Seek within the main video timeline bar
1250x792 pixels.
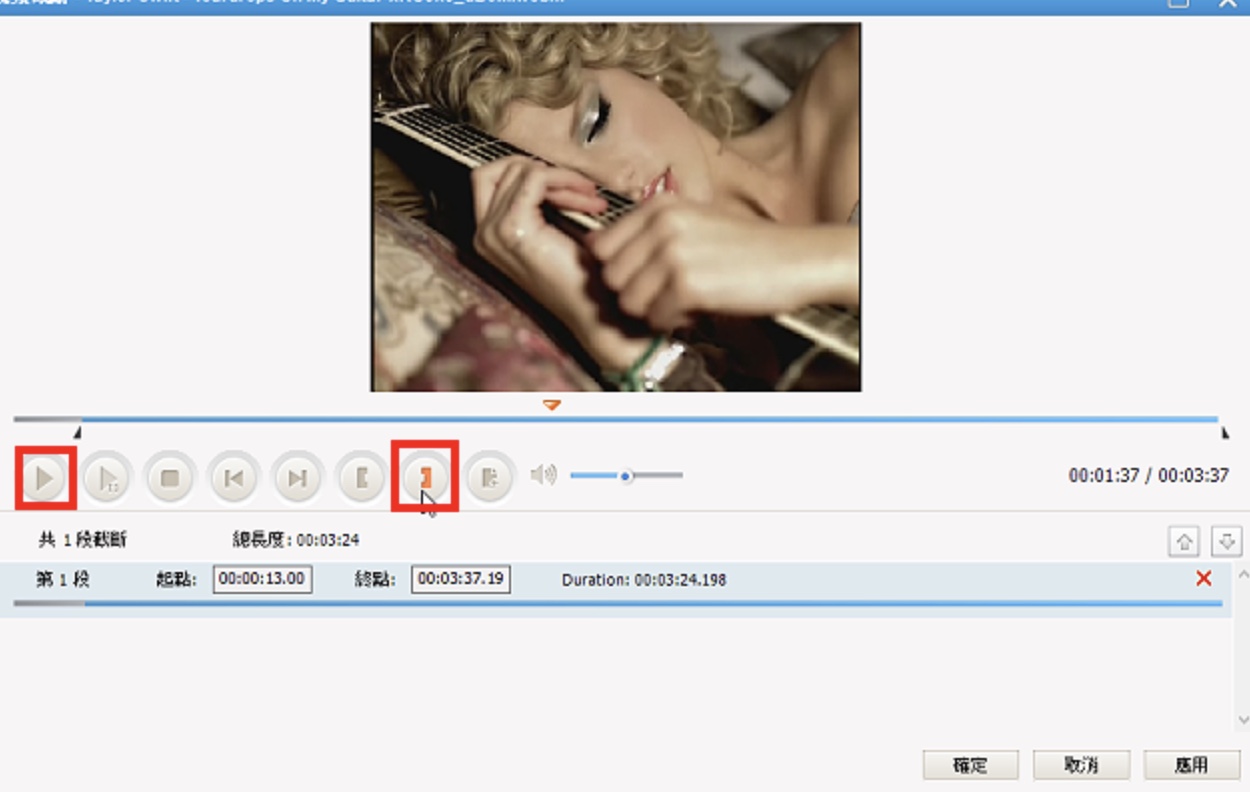(x=616, y=419)
